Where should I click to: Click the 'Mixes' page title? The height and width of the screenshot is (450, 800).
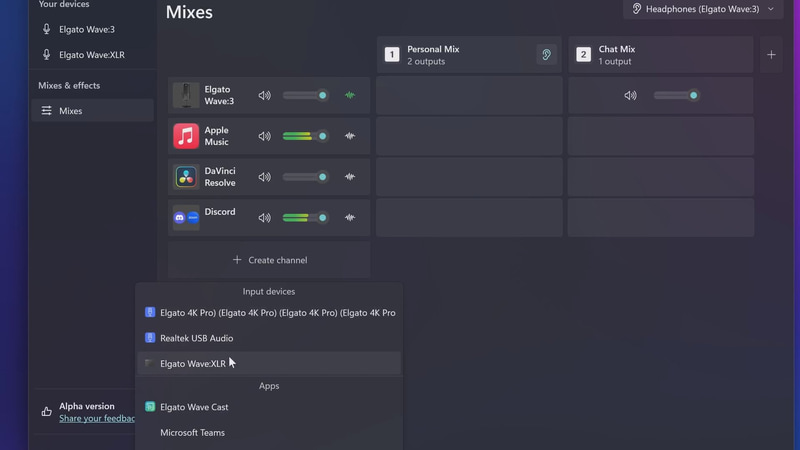(189, 12)
